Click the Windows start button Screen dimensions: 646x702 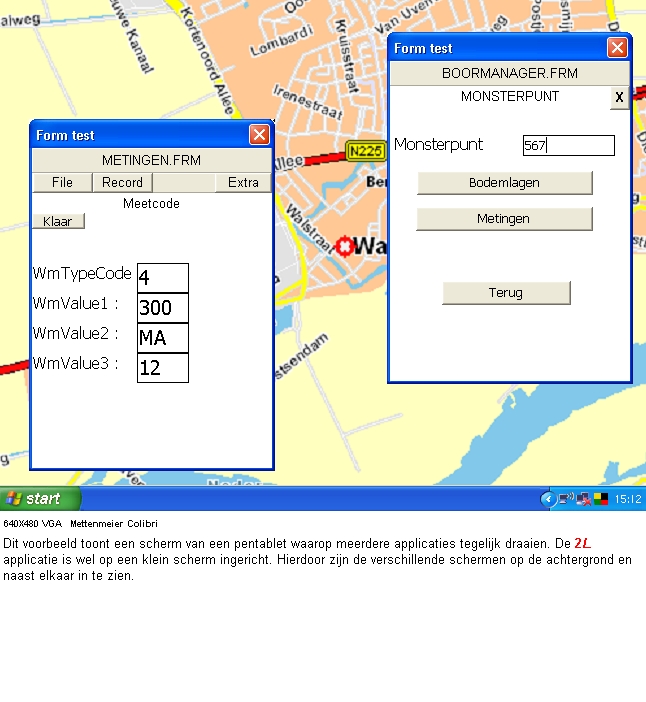tap(40, 498)
